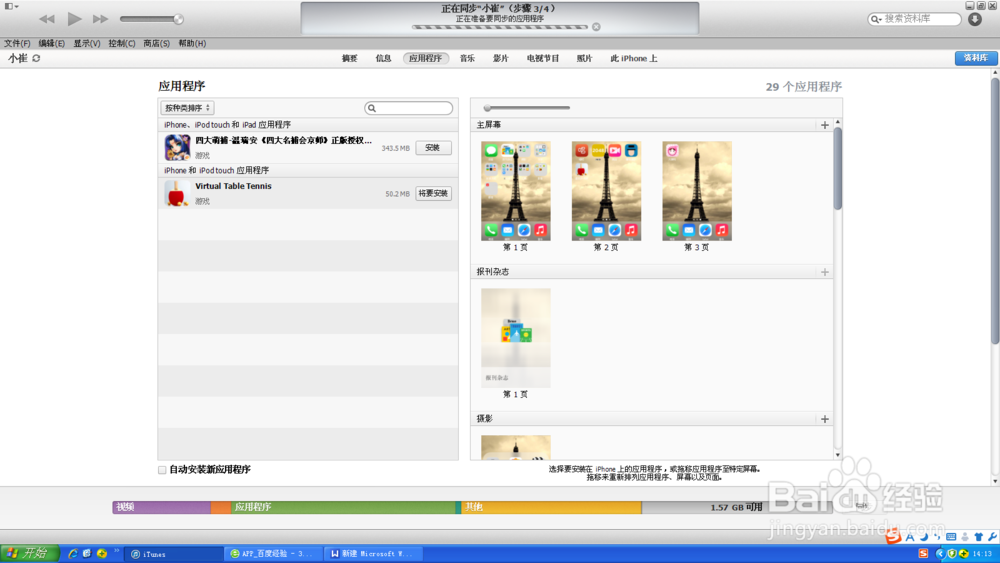Open the downloads arrow icon

tap(975, 19)
